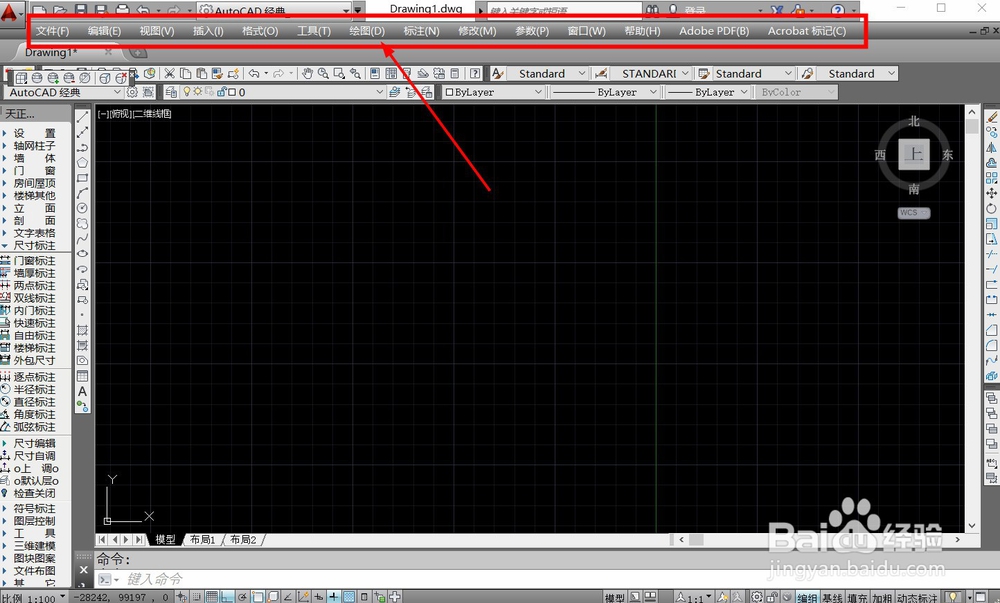Viewport: 1000px width, 603px height.
Task: Switch to the 模型 tab
Action: point(166,540)
